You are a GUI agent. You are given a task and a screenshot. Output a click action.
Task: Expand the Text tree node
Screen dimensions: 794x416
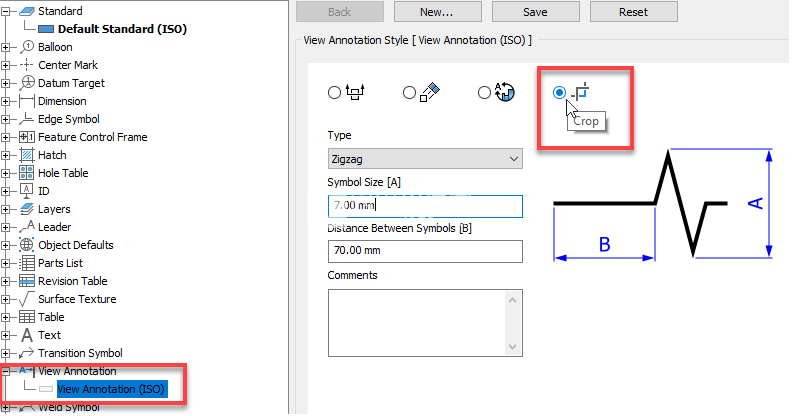coord(6,336)
